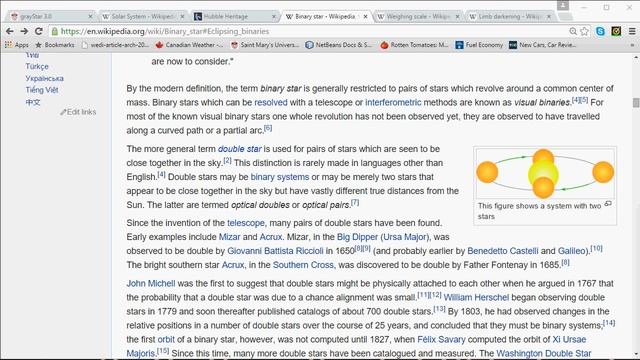The width and height of the screenshot is (640, 360).
Task: Open the Fuel Economy bookmark
Action: click(x=479, y=45)
